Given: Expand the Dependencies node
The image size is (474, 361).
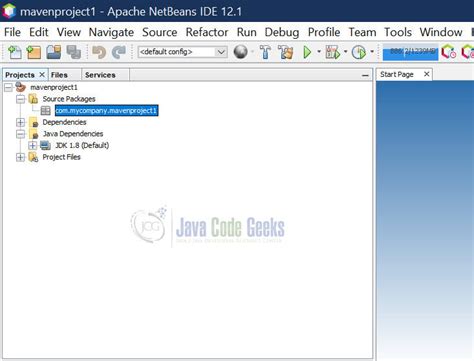Looking at the screenshot, I should [20, 122].
